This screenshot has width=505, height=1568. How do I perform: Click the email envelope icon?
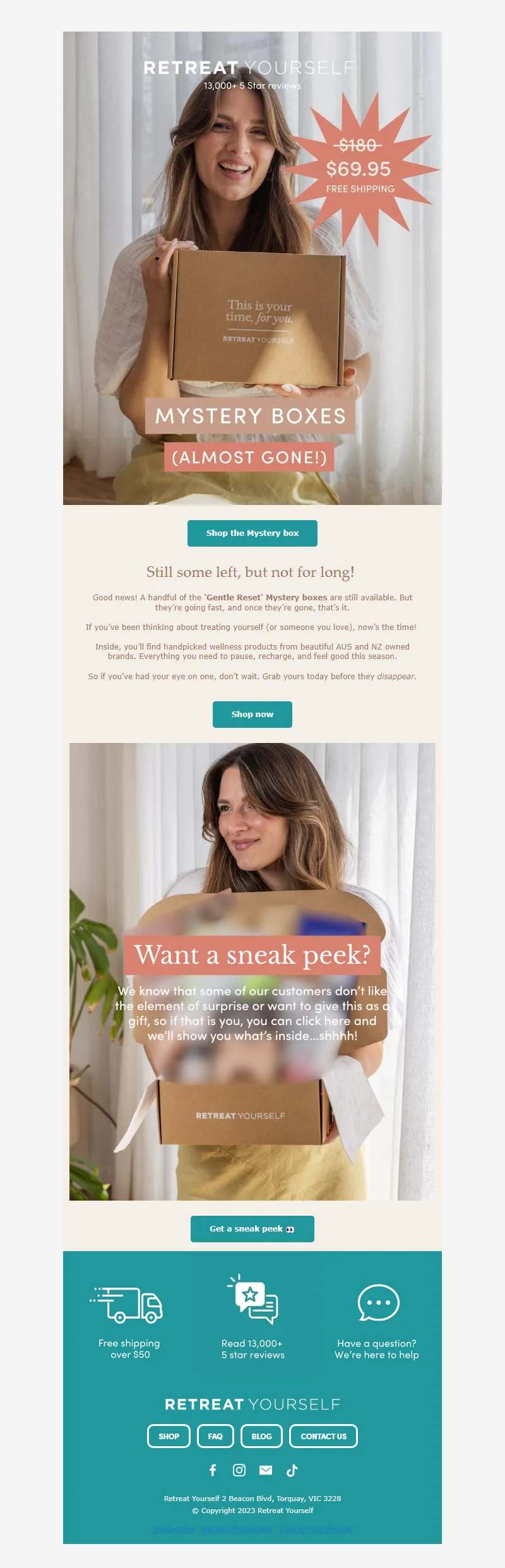[x=266, y=1470]
